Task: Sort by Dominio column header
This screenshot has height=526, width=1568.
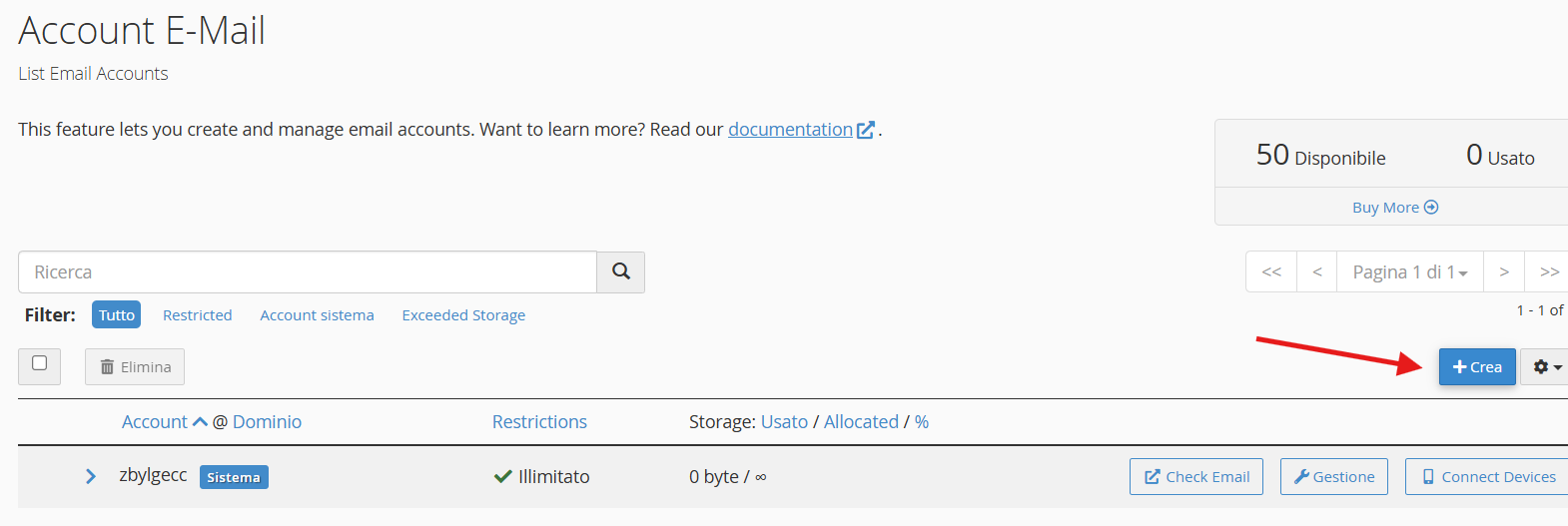Action: tap(267, 422)
